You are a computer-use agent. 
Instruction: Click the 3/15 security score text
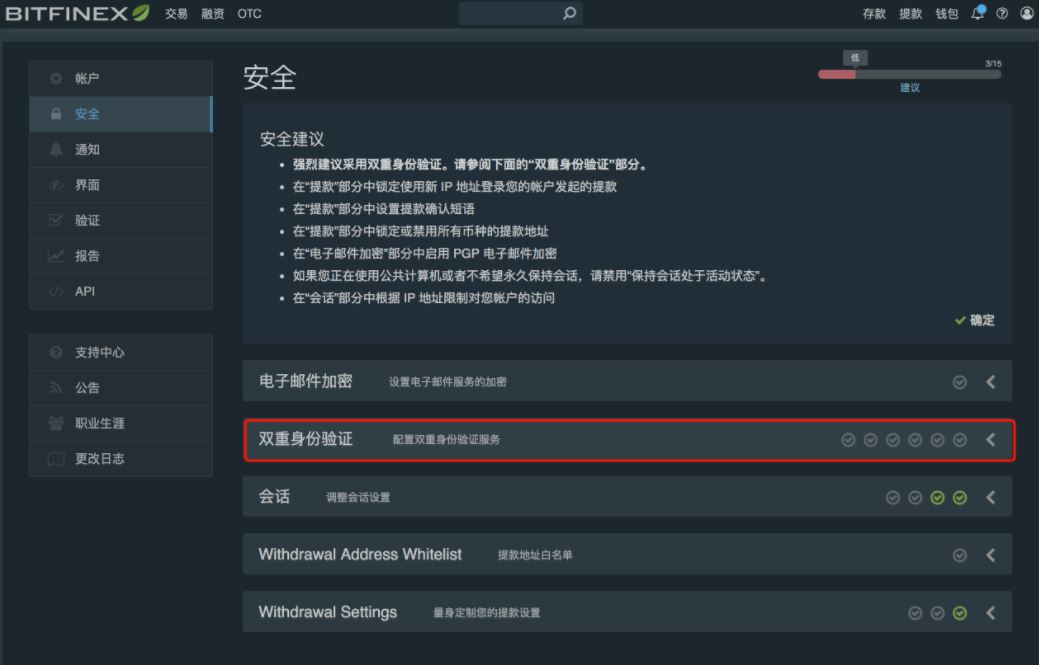click(x=993, y=64)
